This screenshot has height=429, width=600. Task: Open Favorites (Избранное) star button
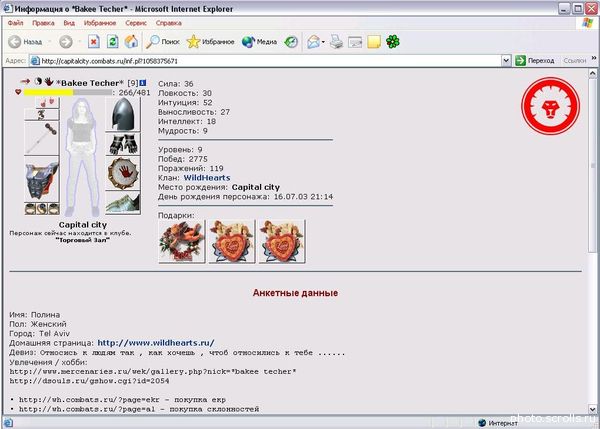(x=210, y=42)
